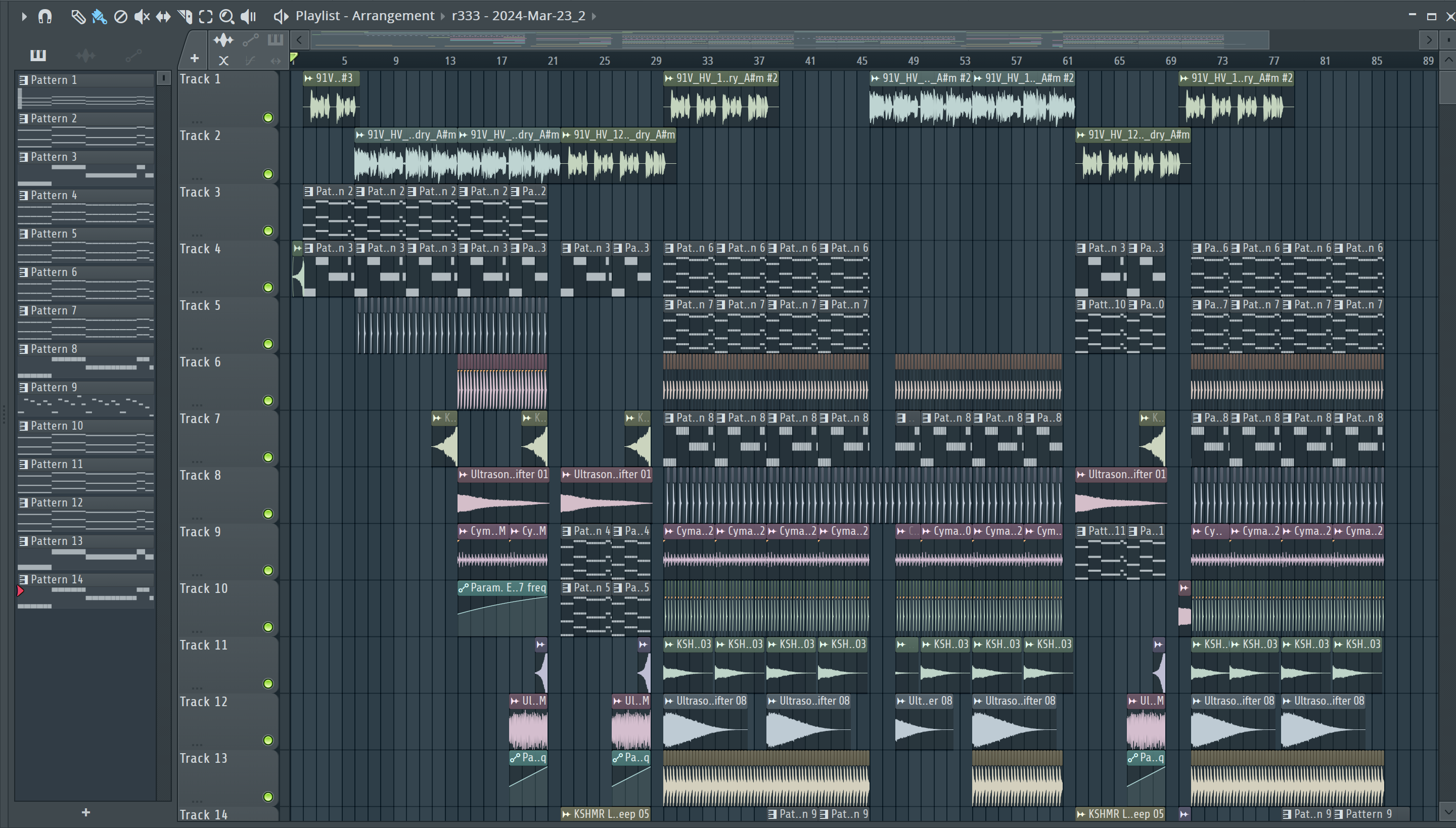Open menu of Ultrason..ifter 01 clip at bar 14
The height and width of the screenshot is (828, 1456).
[x=463, y=475]
